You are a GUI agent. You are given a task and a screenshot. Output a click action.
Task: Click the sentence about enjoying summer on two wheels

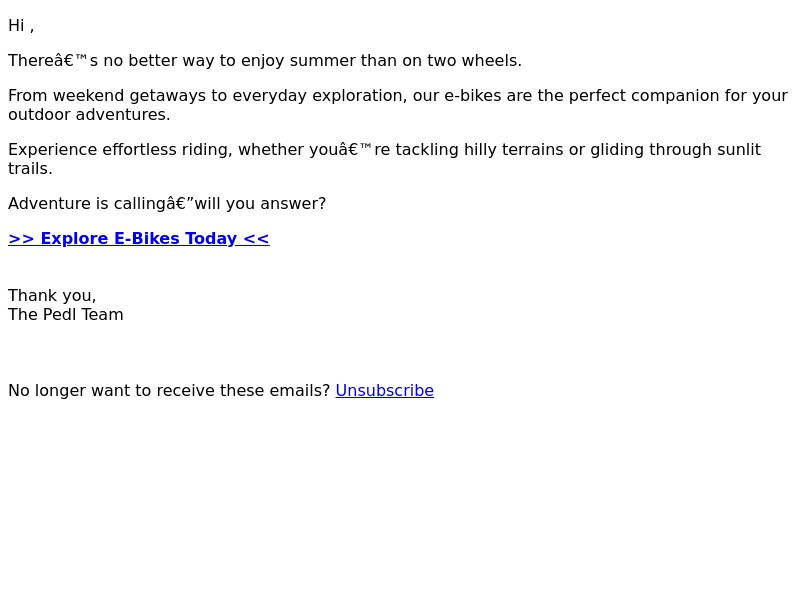(x=265, y=60)
